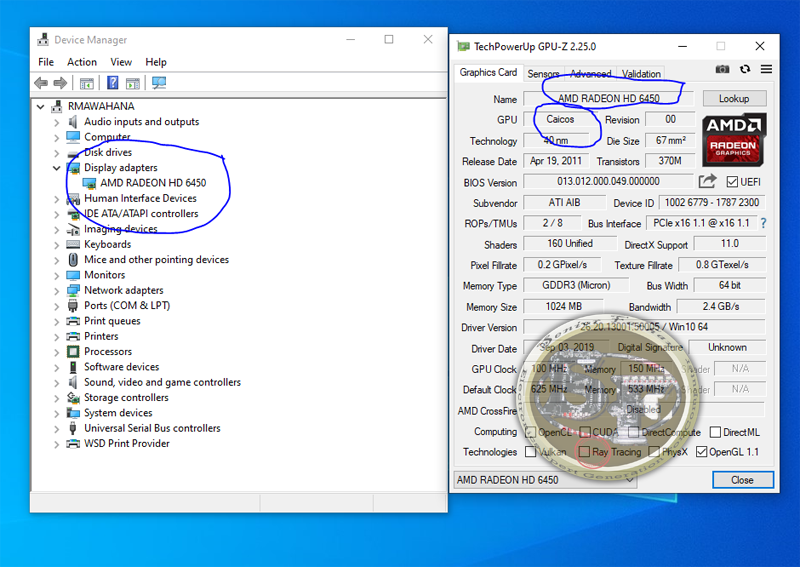Click the Bus Interface question mark
This screenshot has height=567, width=800.
[x=763, y=223]
